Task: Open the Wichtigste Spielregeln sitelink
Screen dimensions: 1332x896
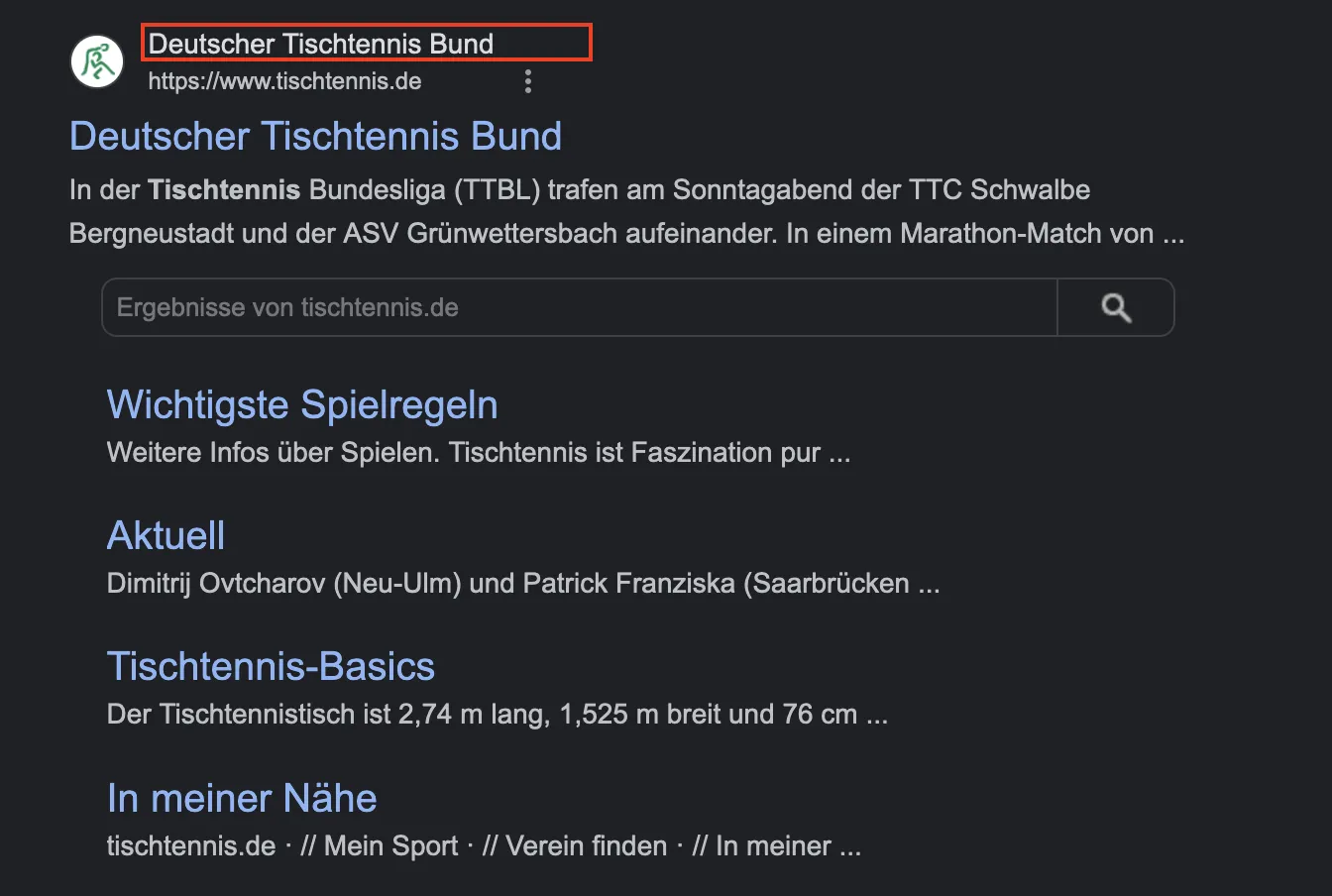Action: pos(302,404)
